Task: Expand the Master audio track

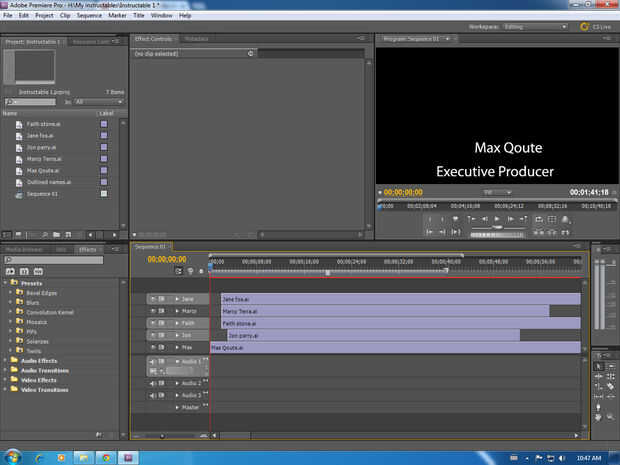Action: (x=177, y=407)
